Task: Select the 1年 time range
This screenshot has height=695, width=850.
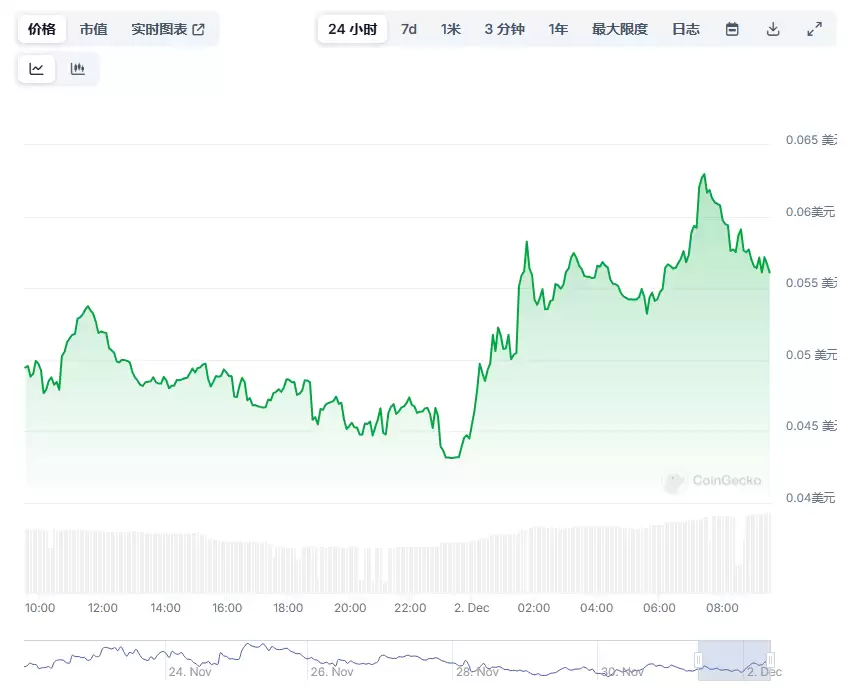Action: point(558,29)
